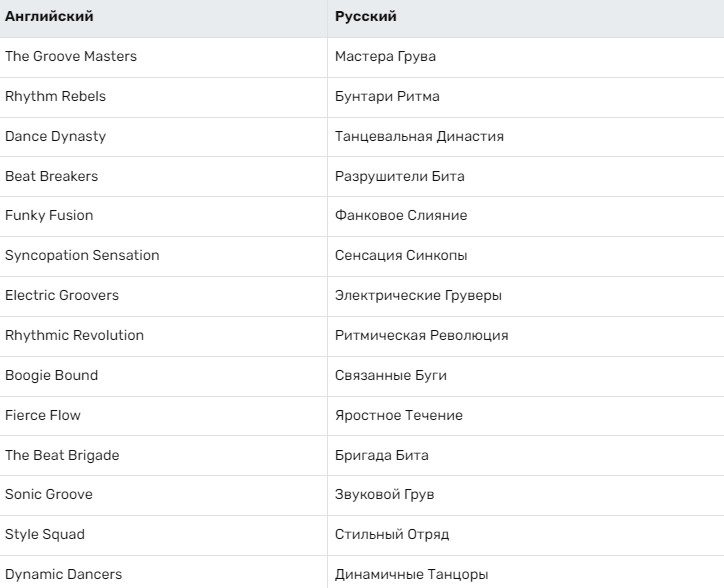Click Динамичные Танцоры translation
This screenshot has width=724, height=588.
pos(412,574)
